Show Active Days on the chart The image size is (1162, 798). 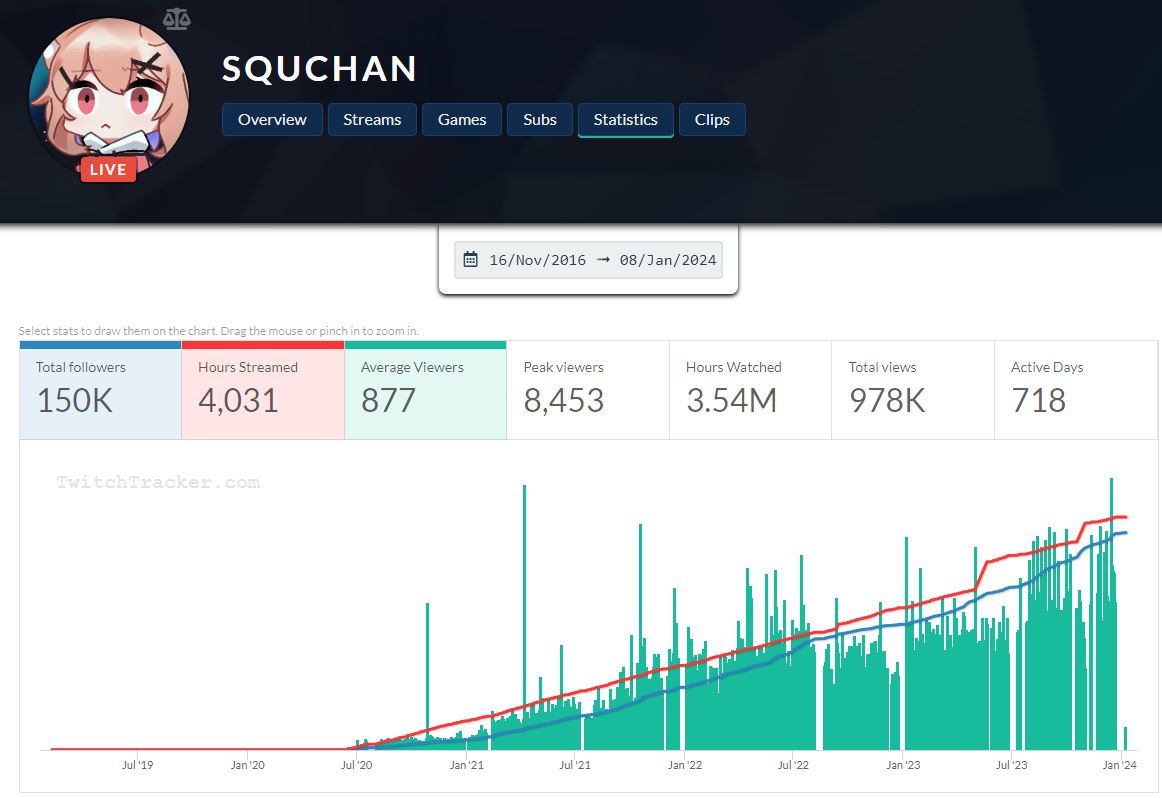click(1076, 390)
